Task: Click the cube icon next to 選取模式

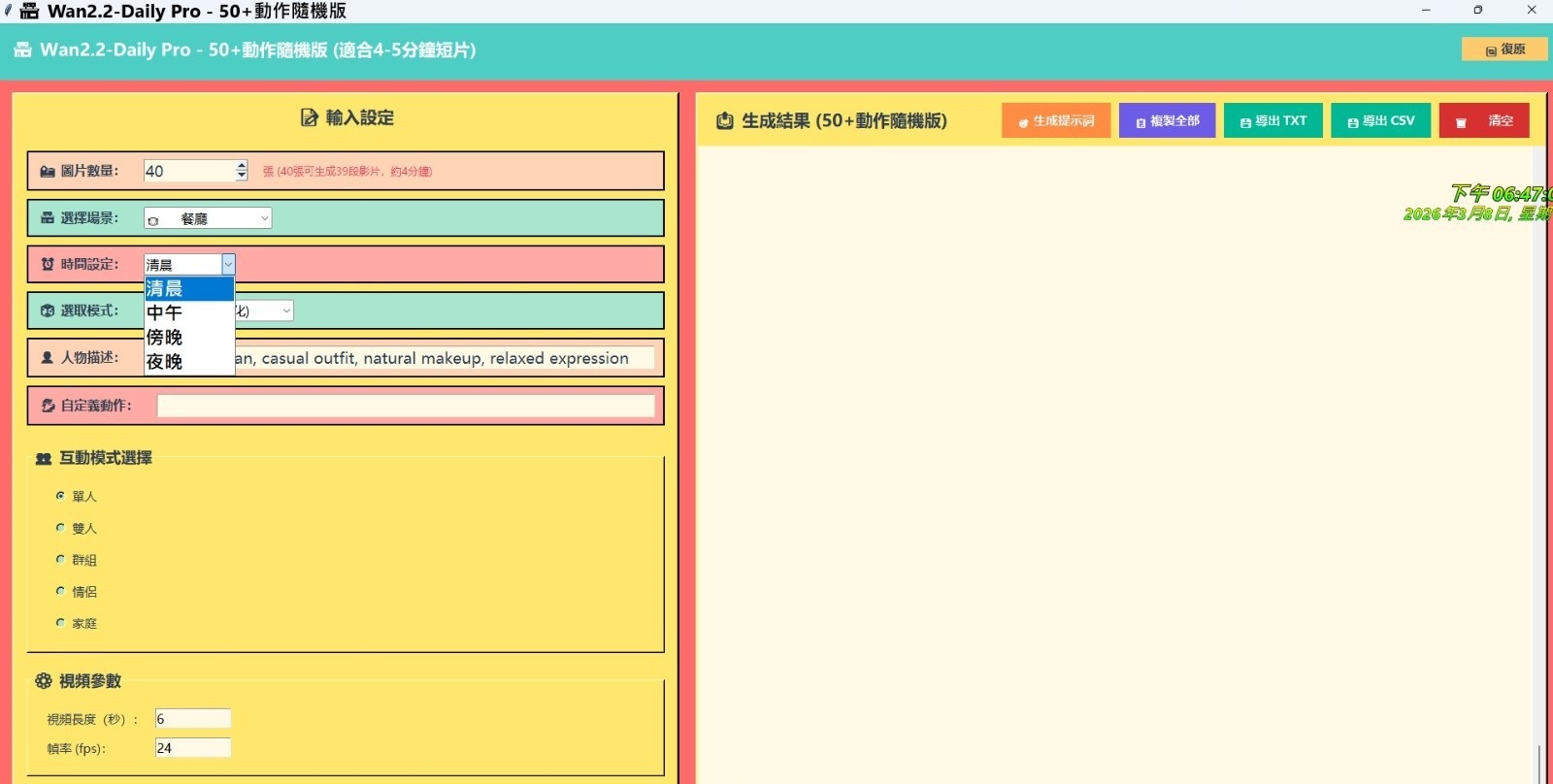Action: [x=48, y=310]
